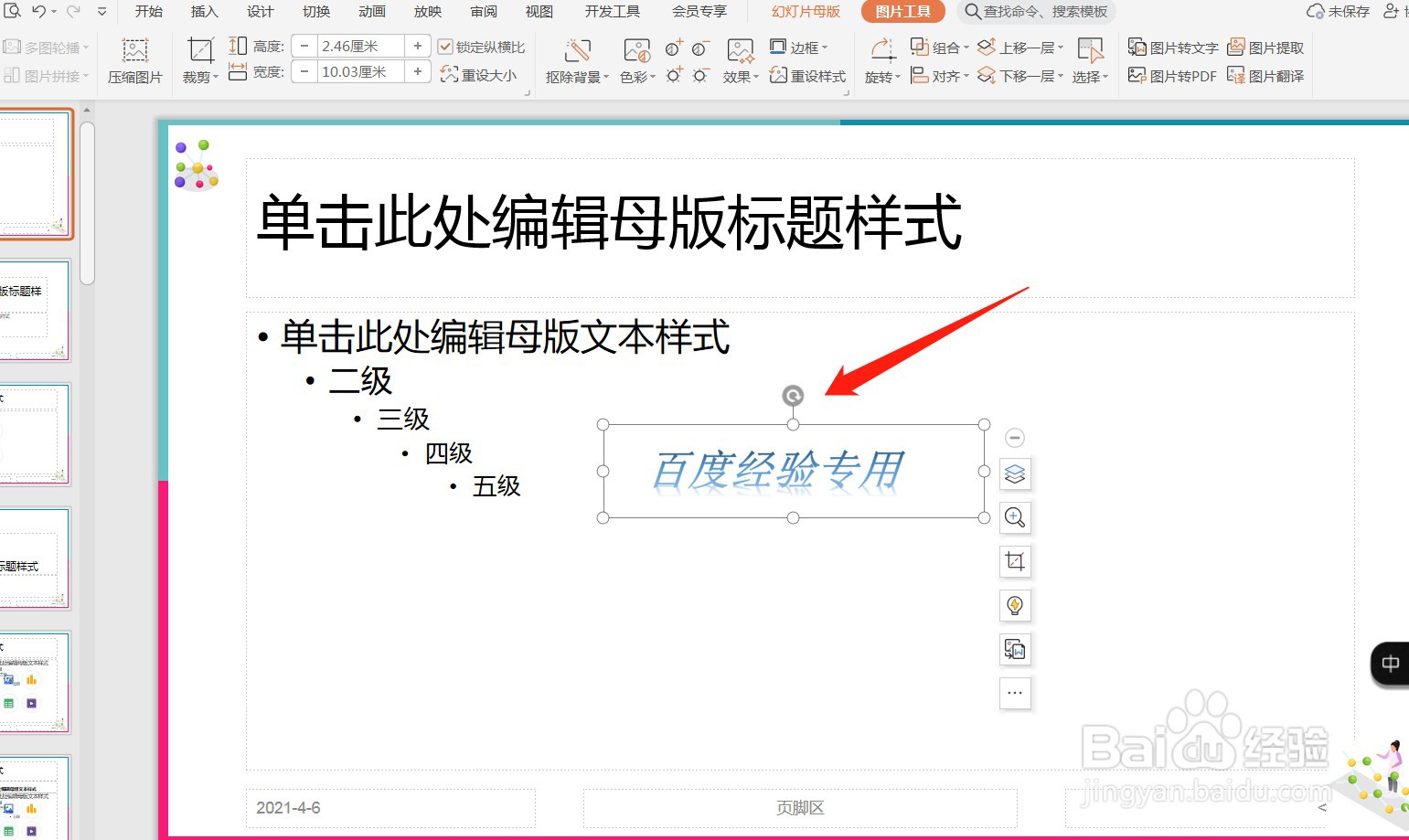Increase image height with the plus stepper
This screenshot has width=1409, height=840.
tap(418, 45)
